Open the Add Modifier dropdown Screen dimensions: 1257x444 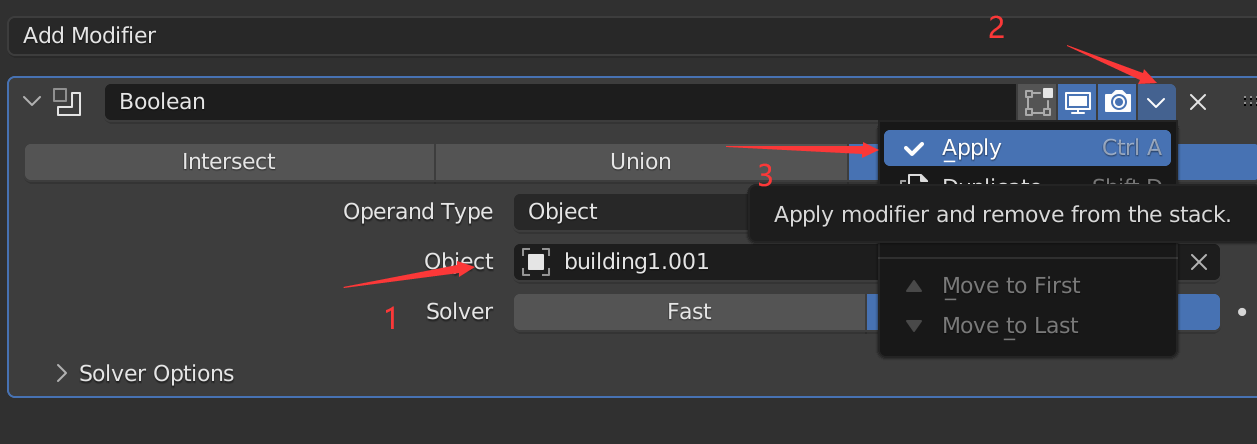tap(628, 36)
